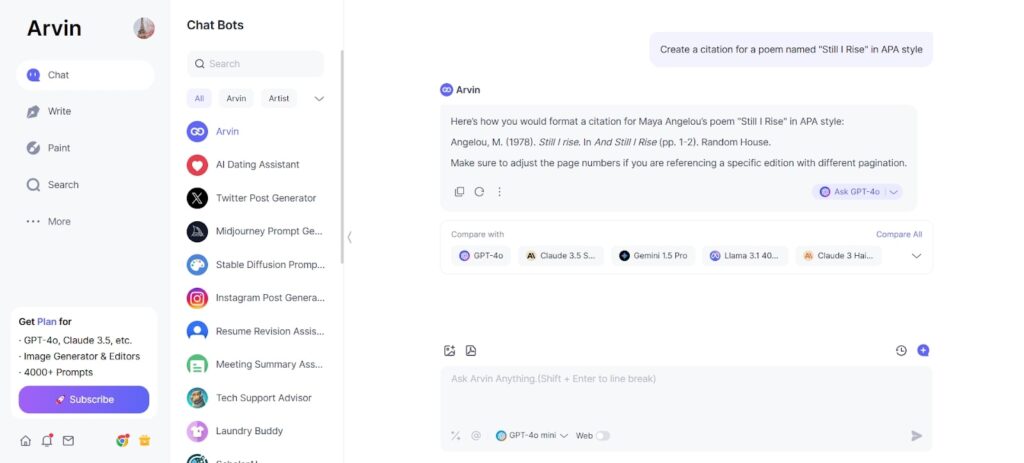Screen dimensions: 1024x463
Task: Click the gift box icon
Action: (x=144, y=441)
